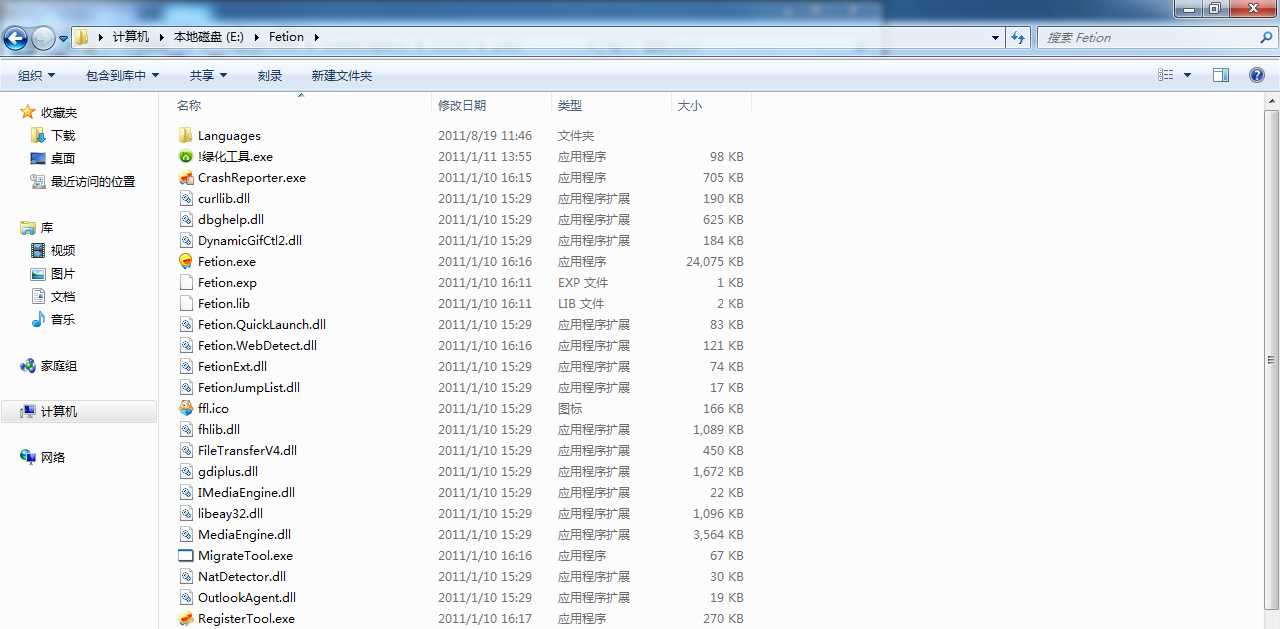
Task: Open the 共享 dropdown menu
Action: pos(209,75)
